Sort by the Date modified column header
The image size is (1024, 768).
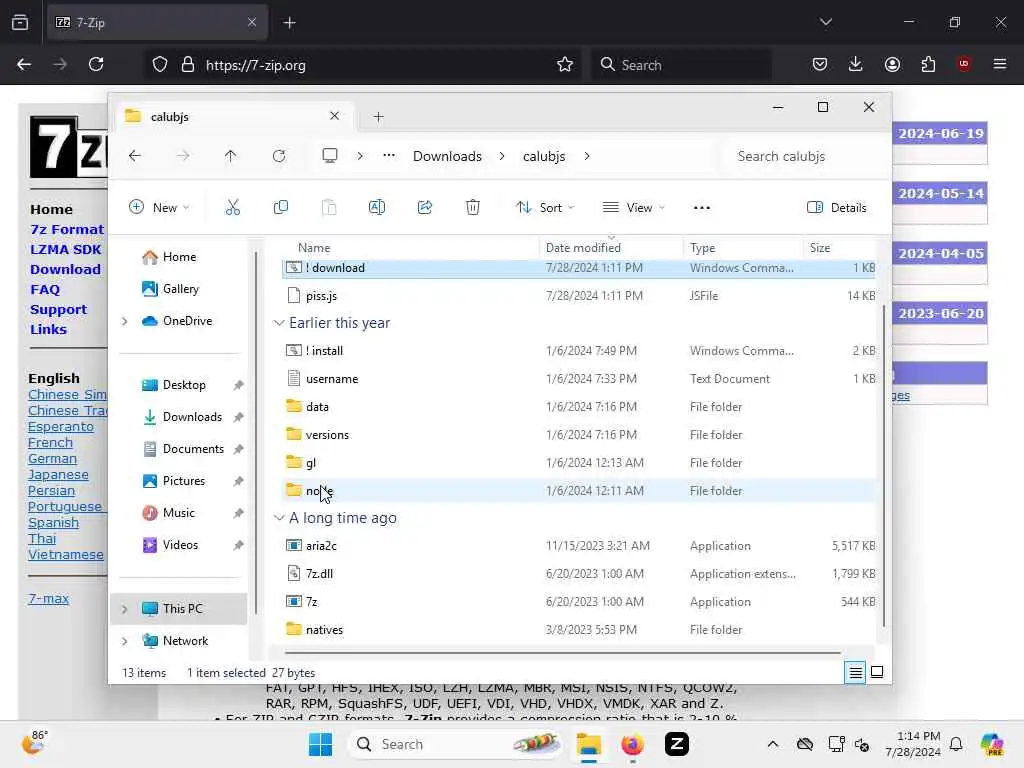(583, 248)
